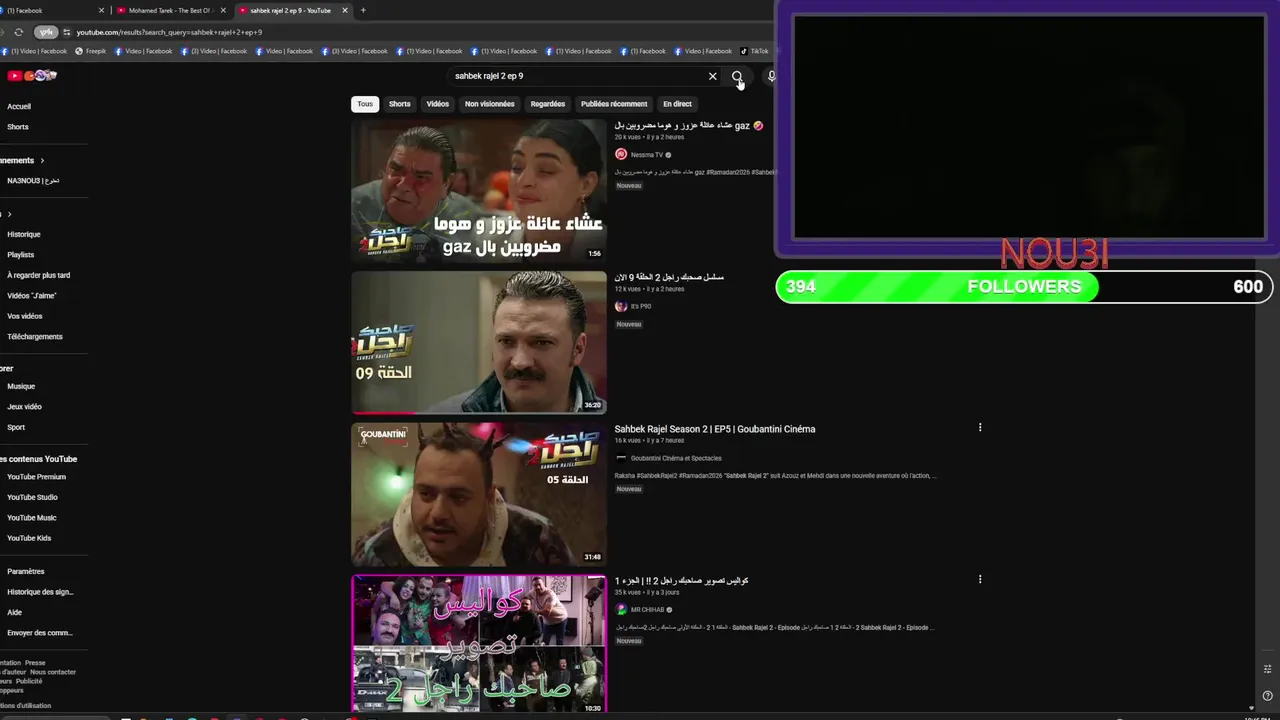This screenshot has width=1280, height=720.
Task: Select the 'En direct' filter chip
Action: tap(677, 104)
